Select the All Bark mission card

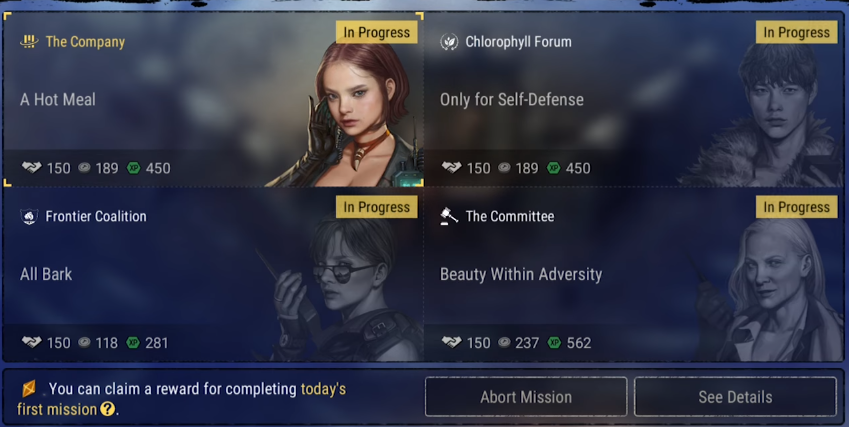click(x=213, y=274)
